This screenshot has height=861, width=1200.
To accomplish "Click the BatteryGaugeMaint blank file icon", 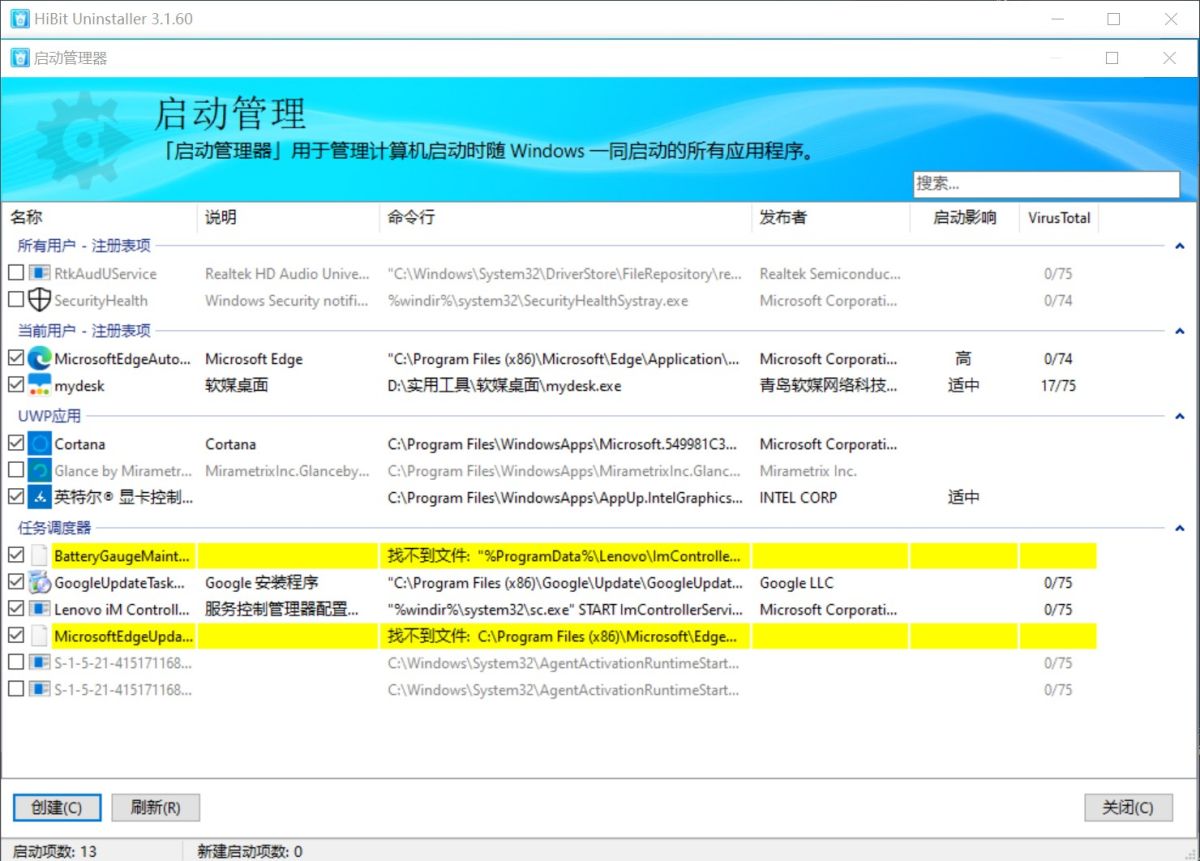I will click(x=39, y=555).
